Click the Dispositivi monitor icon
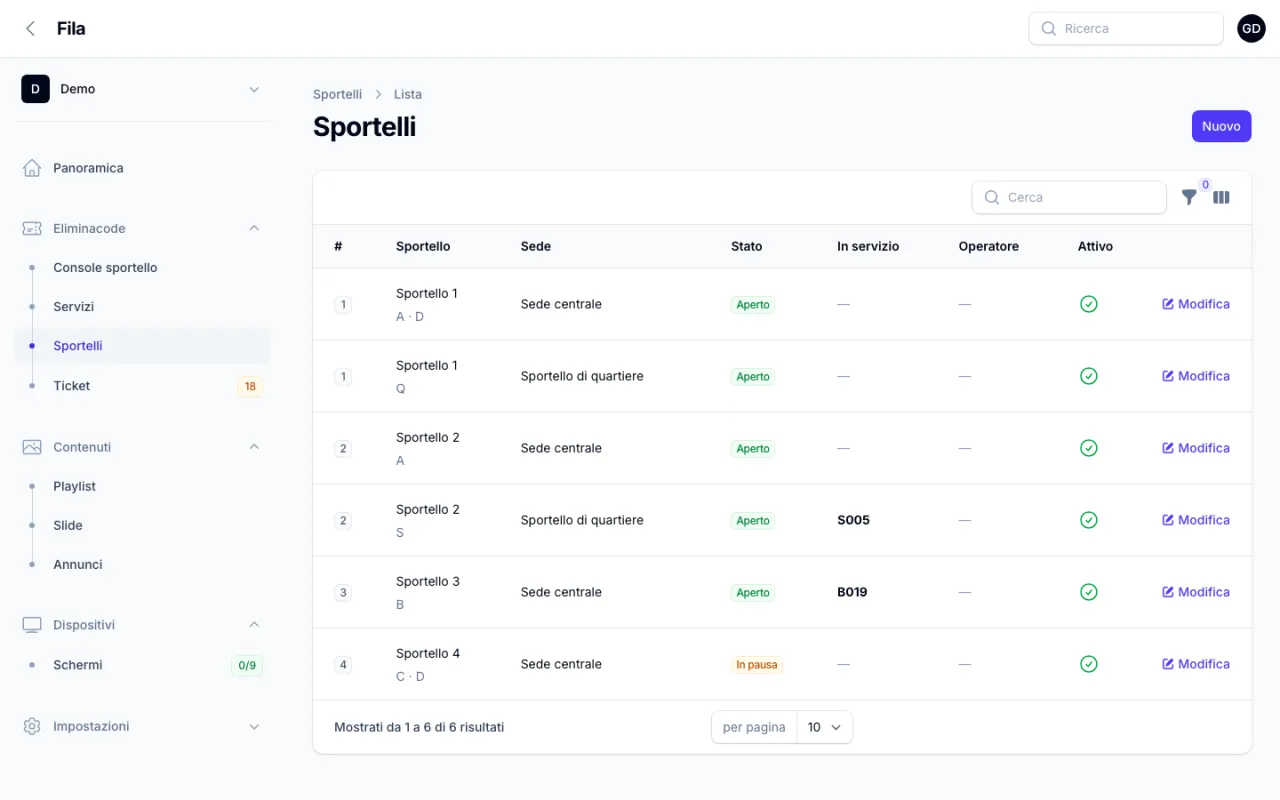The width and height of the screenshot is (1280, 800). tap(32, 625)
